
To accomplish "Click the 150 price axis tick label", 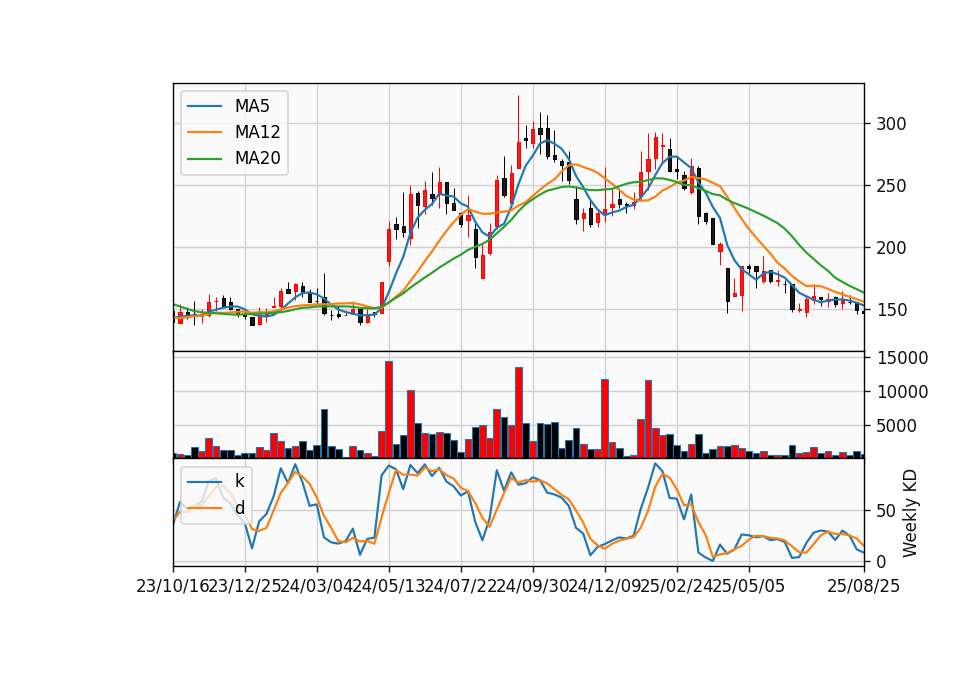I will [891, 310].
